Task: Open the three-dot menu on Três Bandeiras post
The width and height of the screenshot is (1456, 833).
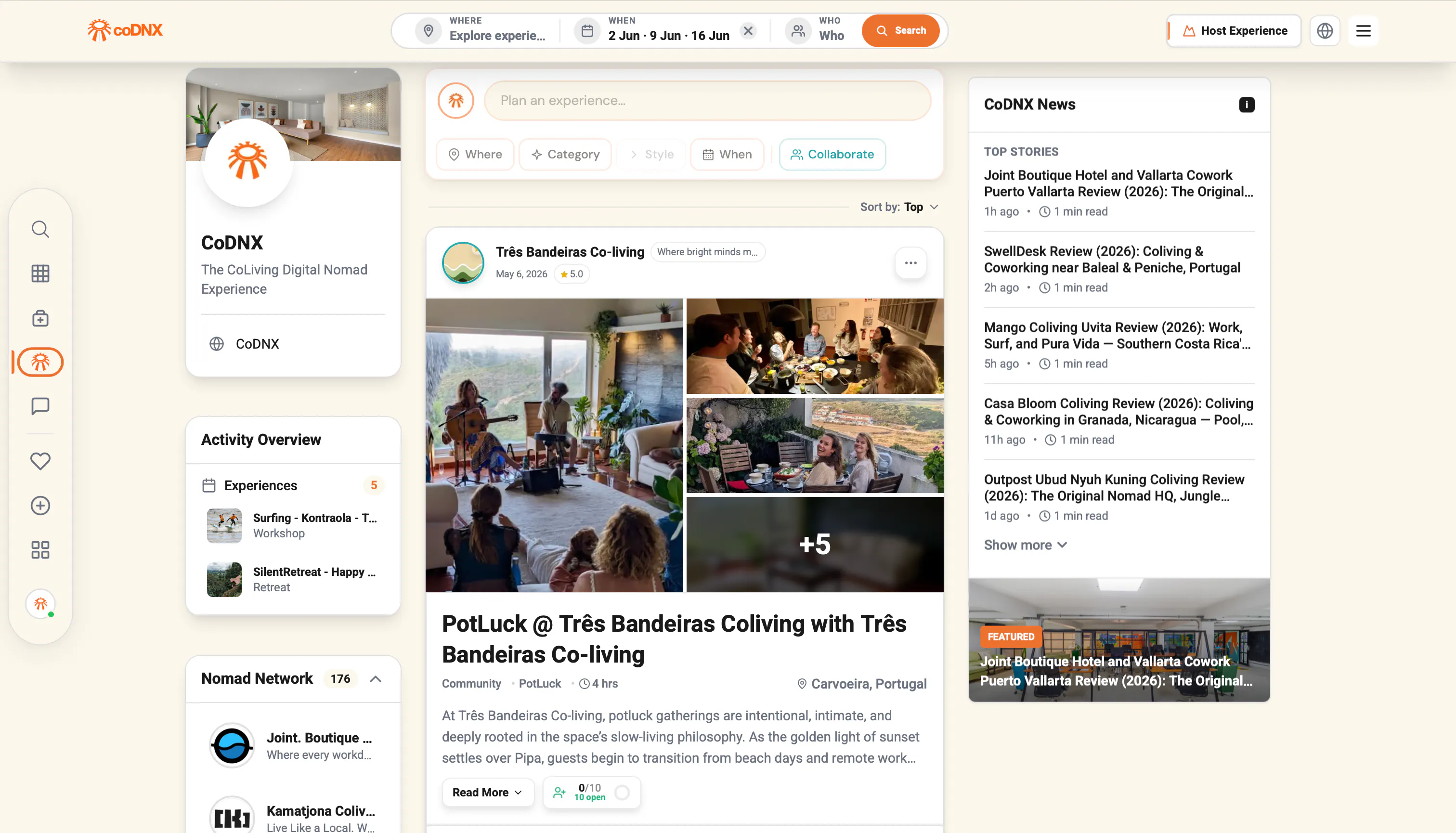Action: pos(911,263)
